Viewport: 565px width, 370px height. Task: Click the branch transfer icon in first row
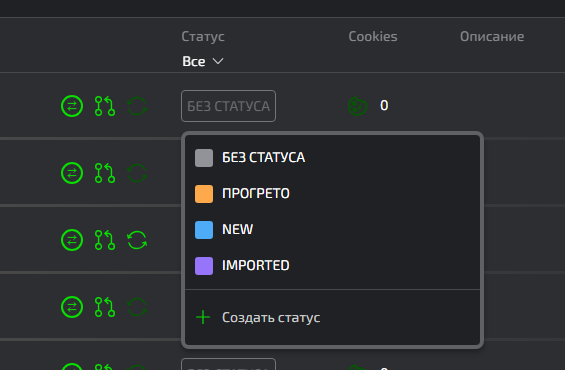(105, 106)
